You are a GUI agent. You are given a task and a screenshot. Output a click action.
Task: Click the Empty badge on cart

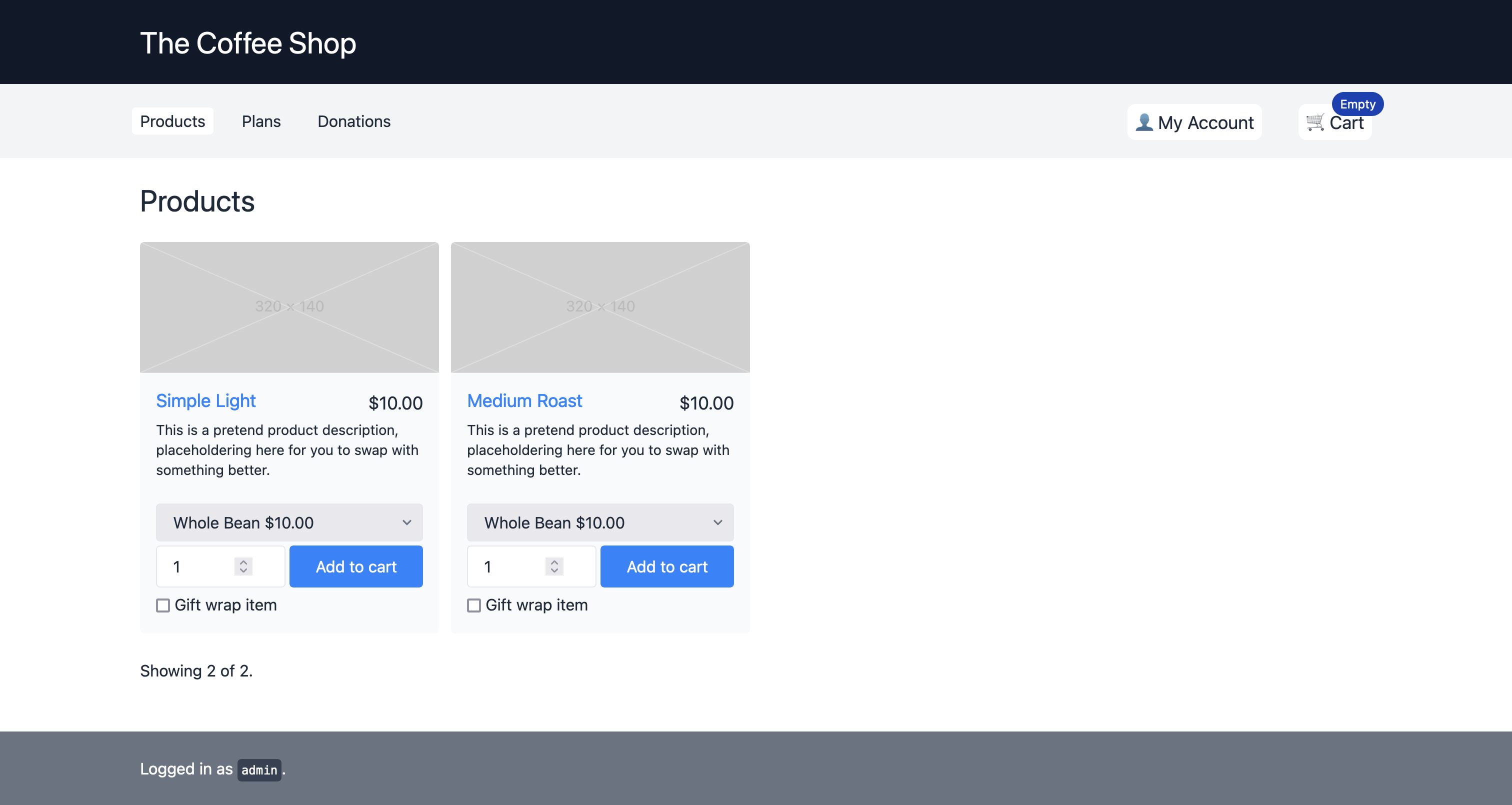1357,103
